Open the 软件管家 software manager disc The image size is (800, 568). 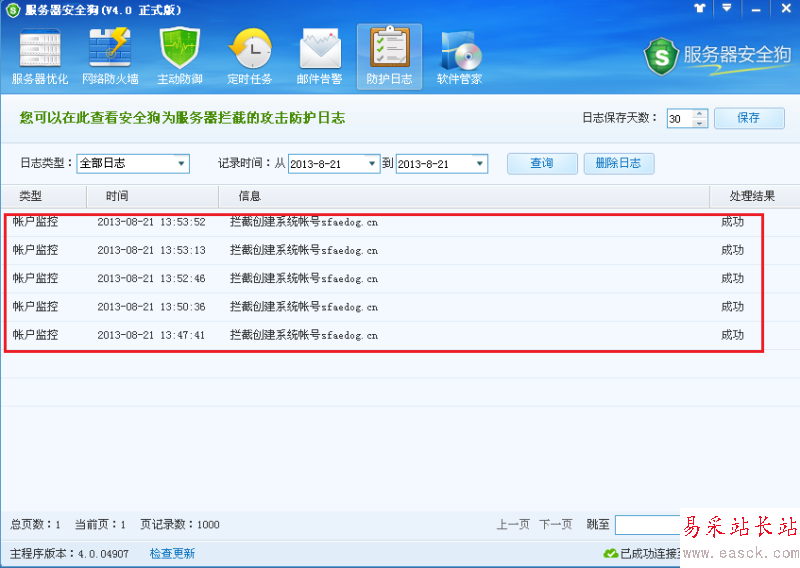click(x=459, y=56)
